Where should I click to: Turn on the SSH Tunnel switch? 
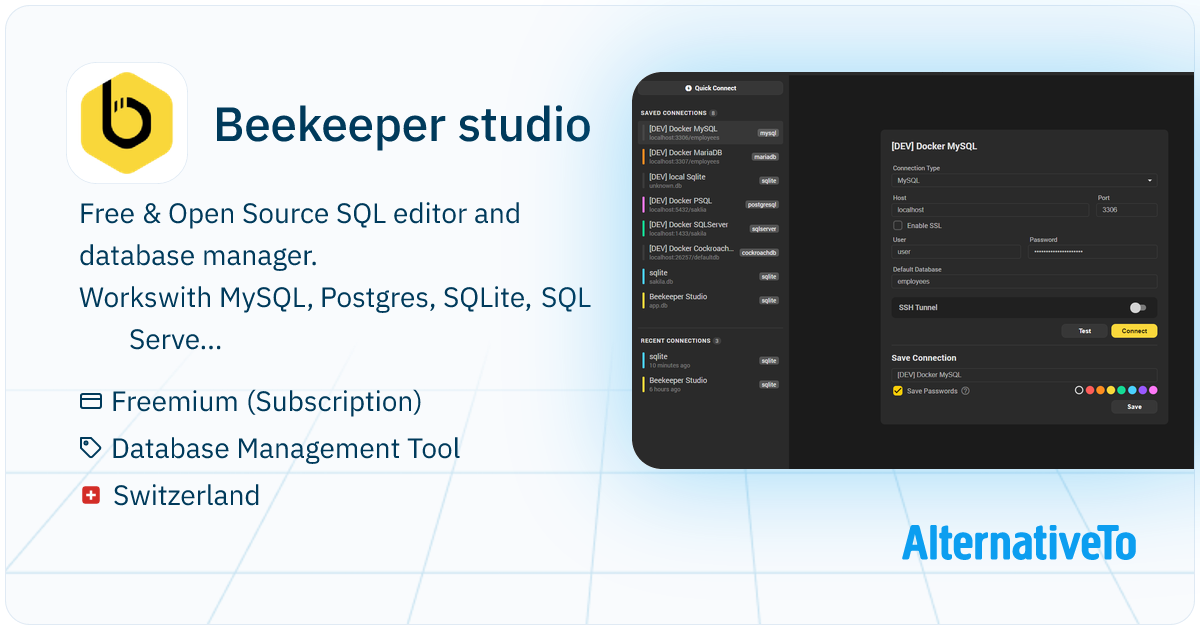pyautogui.click(x=1137, y=308)
